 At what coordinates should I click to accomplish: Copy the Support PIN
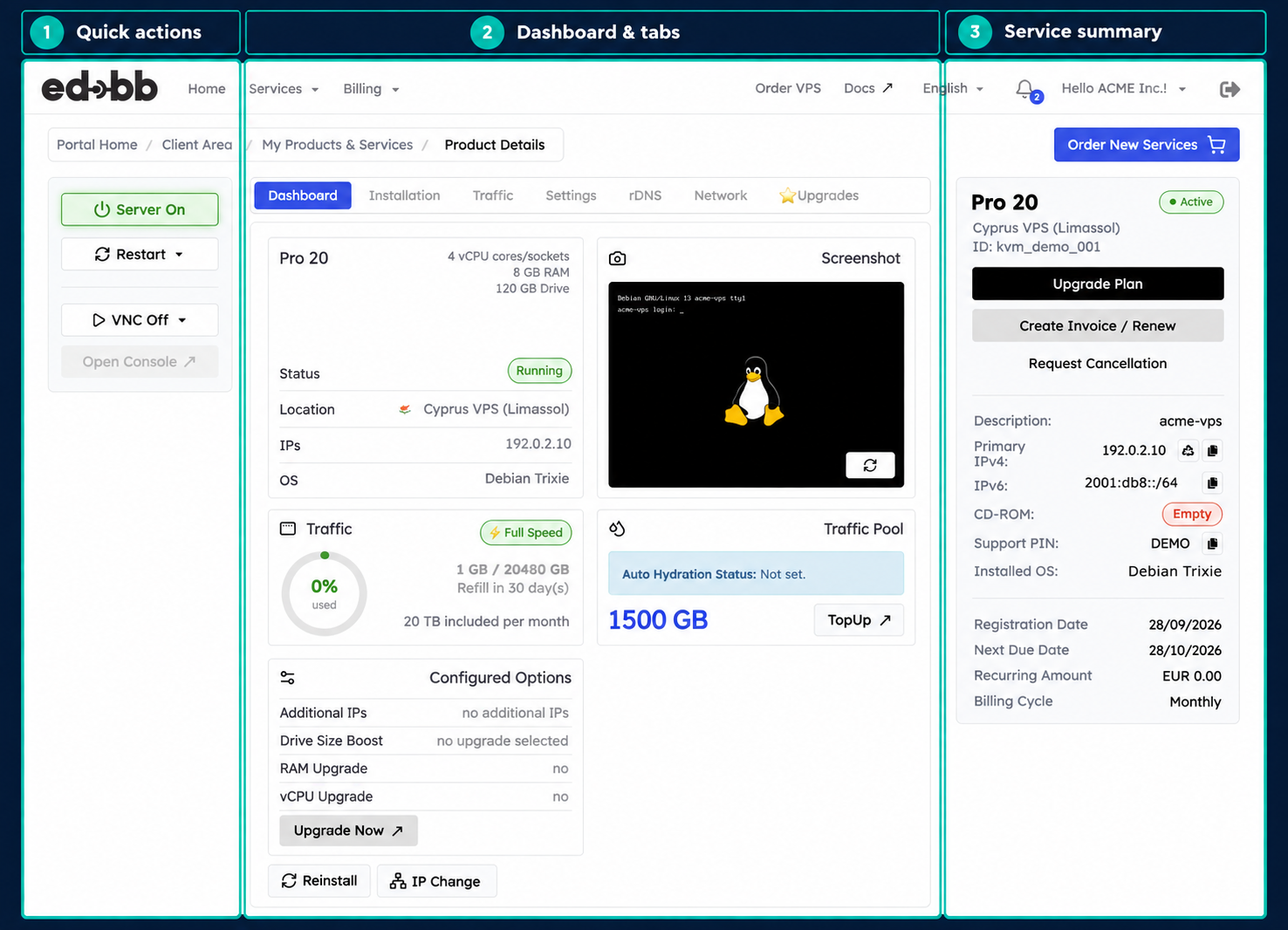(x=1212, y=544)
